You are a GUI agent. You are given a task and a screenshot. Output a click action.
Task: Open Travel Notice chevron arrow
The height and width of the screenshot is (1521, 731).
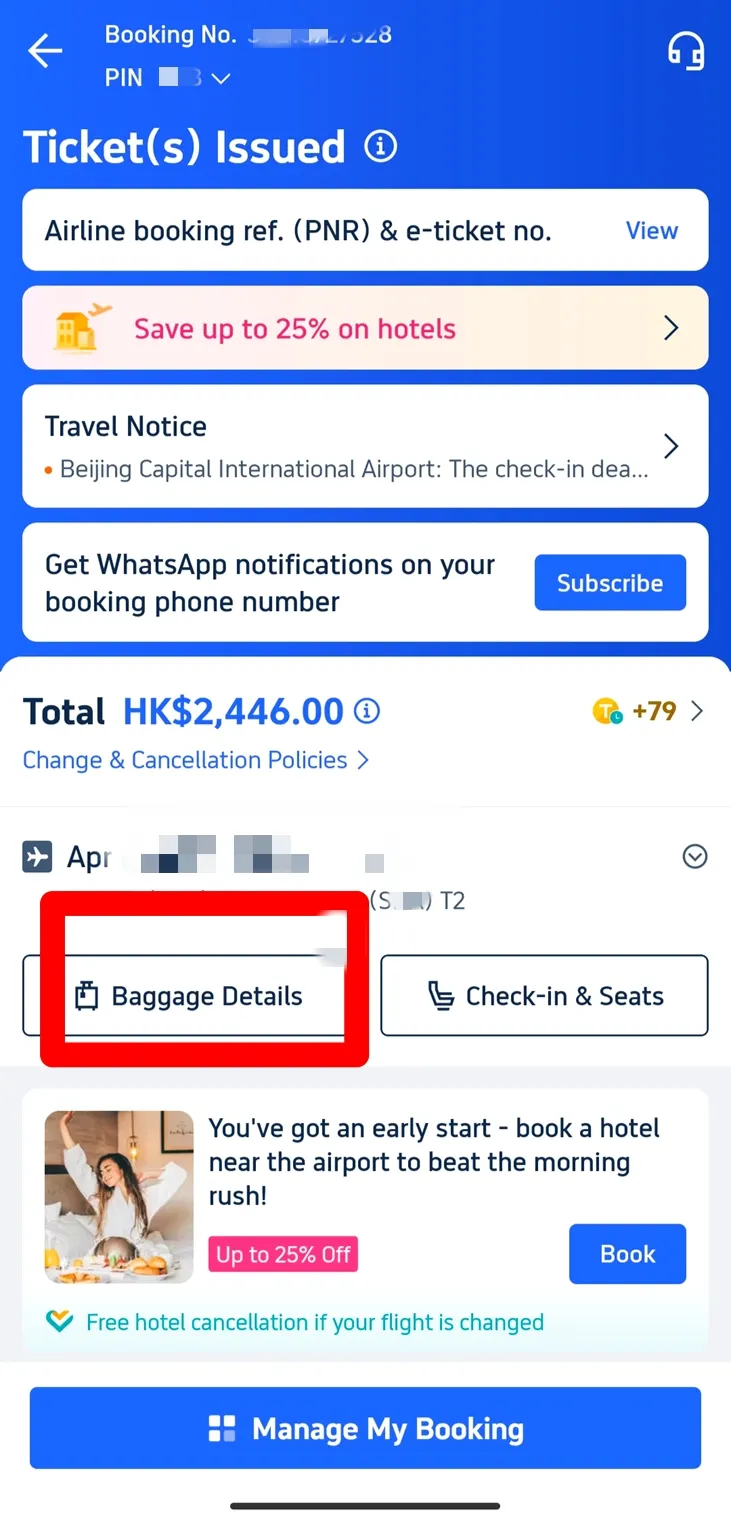pyautogui.click(x=671, y=446)
